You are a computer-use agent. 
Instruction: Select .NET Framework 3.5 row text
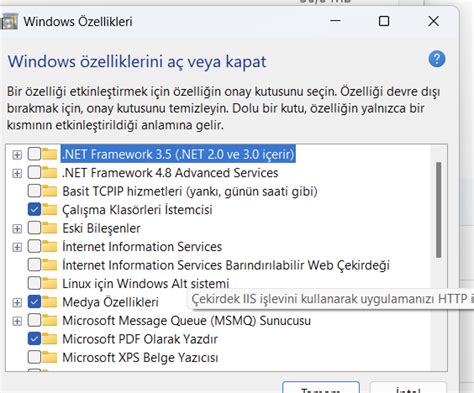click(178, 154)
